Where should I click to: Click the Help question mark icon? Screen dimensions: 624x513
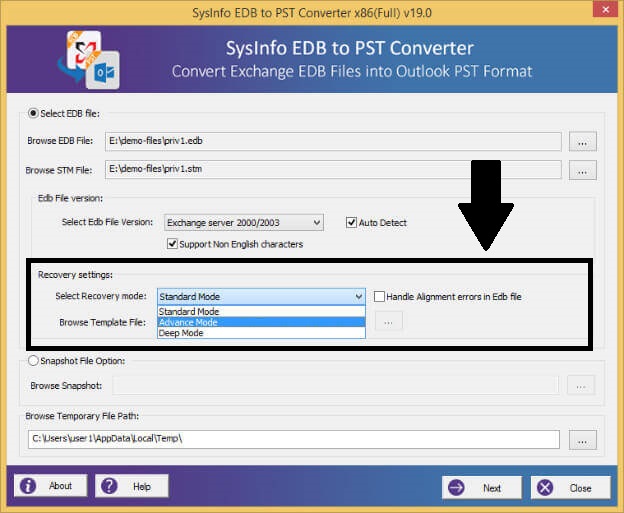109,486
